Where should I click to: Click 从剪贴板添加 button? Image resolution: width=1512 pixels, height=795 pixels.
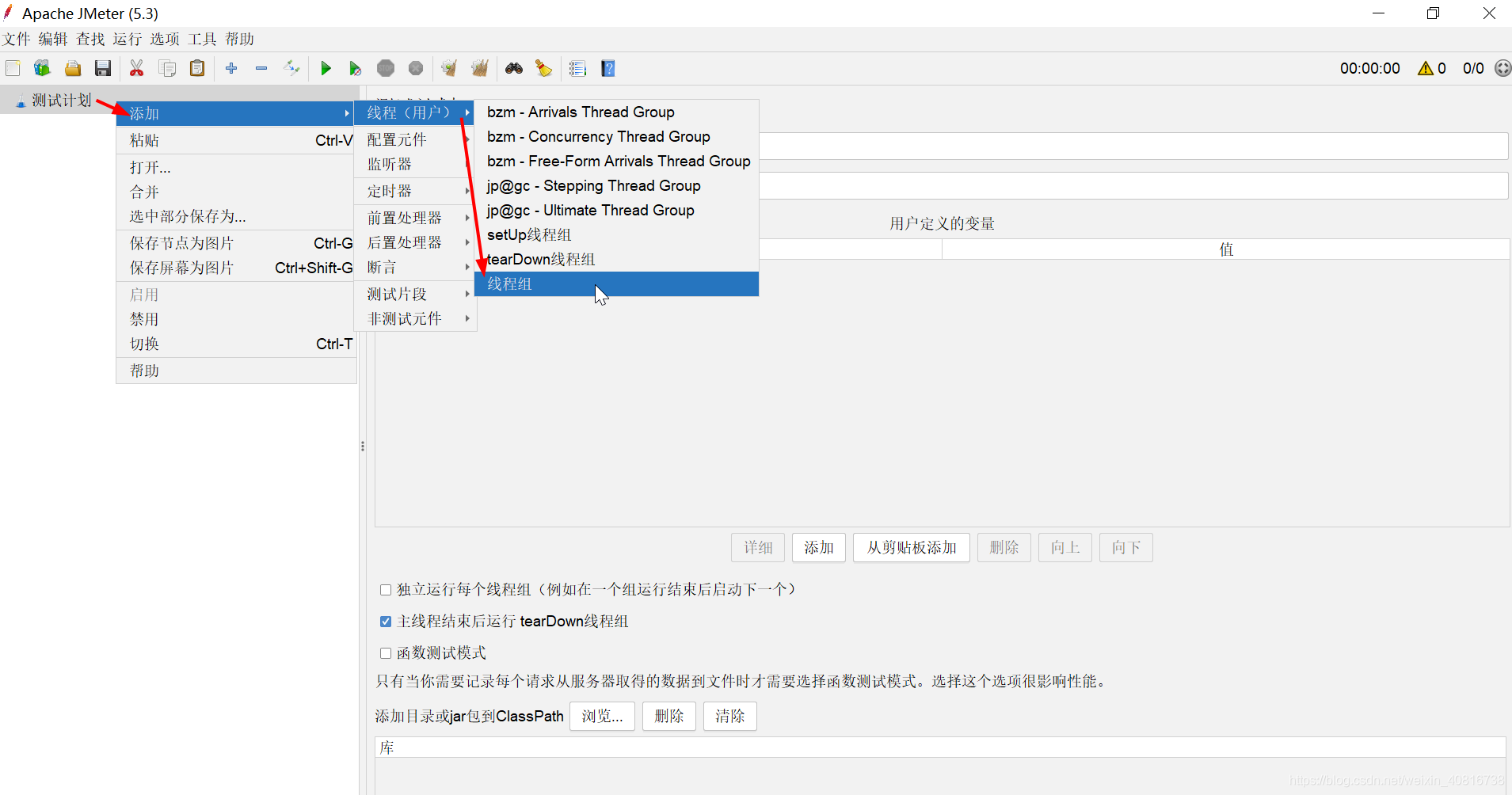[912, 547]
